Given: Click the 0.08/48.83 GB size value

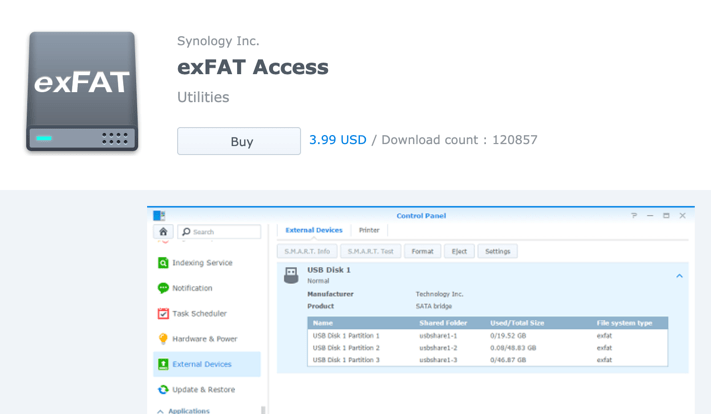Looking at the screenshot, I should tap(513, 348).
